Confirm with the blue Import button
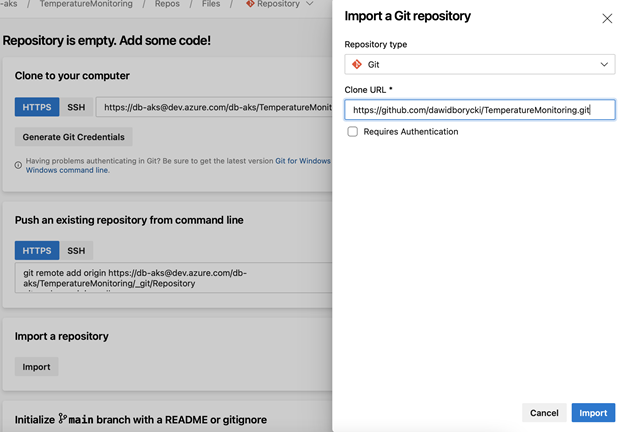The width and height of the screenshot is (624, 432). 593,413
